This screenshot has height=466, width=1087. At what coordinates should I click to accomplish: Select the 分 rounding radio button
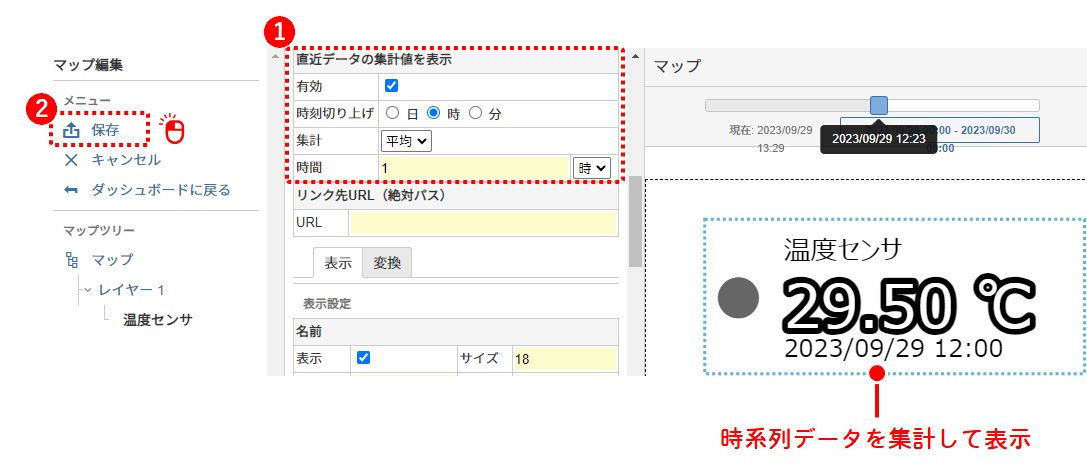[476, 113]
